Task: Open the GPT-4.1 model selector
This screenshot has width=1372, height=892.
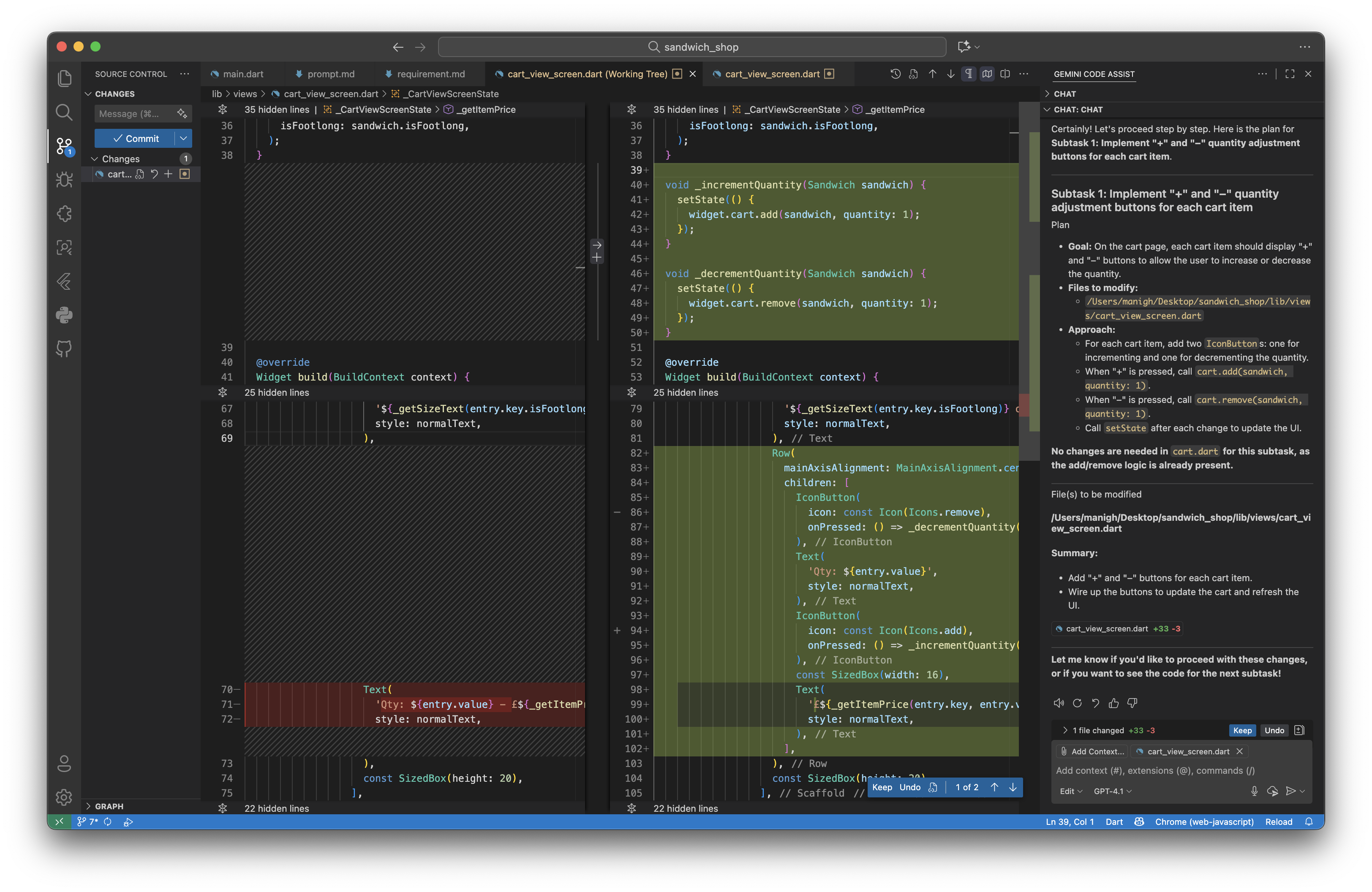Action: [1112, 791]
